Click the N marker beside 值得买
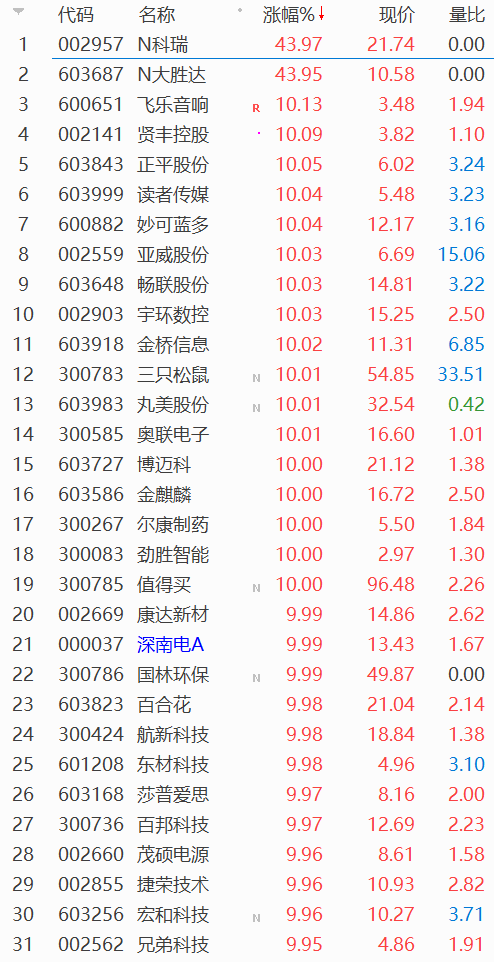The width and height of the screenshot is (494, 962). pyautogui.click(x=256, y=589)
